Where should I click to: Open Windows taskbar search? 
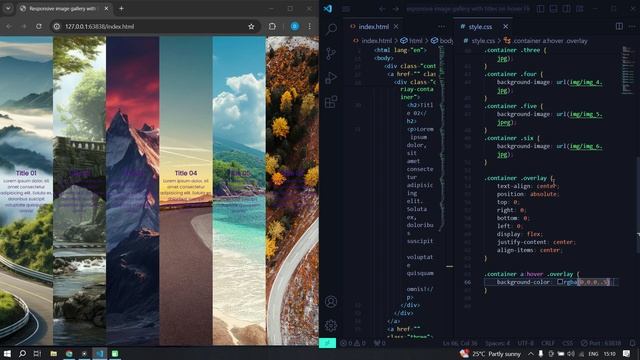(x=22, y=353)
